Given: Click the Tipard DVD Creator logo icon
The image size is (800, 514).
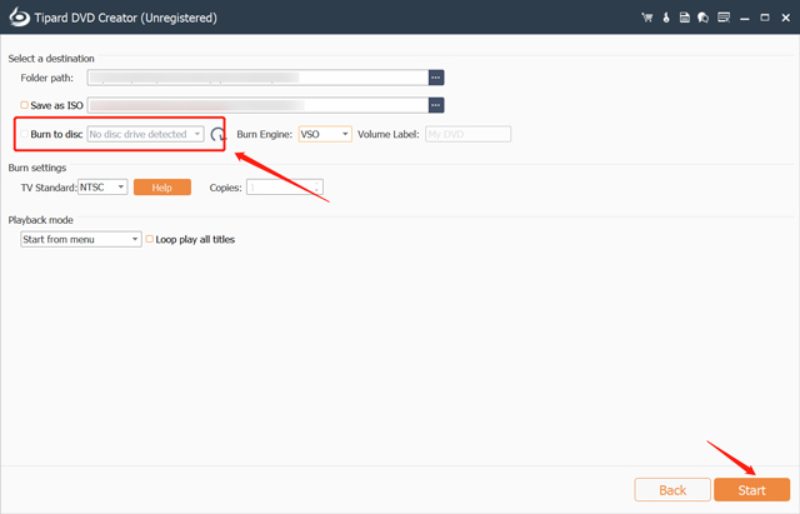Looking at the screenshot, I should (x=16, y=17).
